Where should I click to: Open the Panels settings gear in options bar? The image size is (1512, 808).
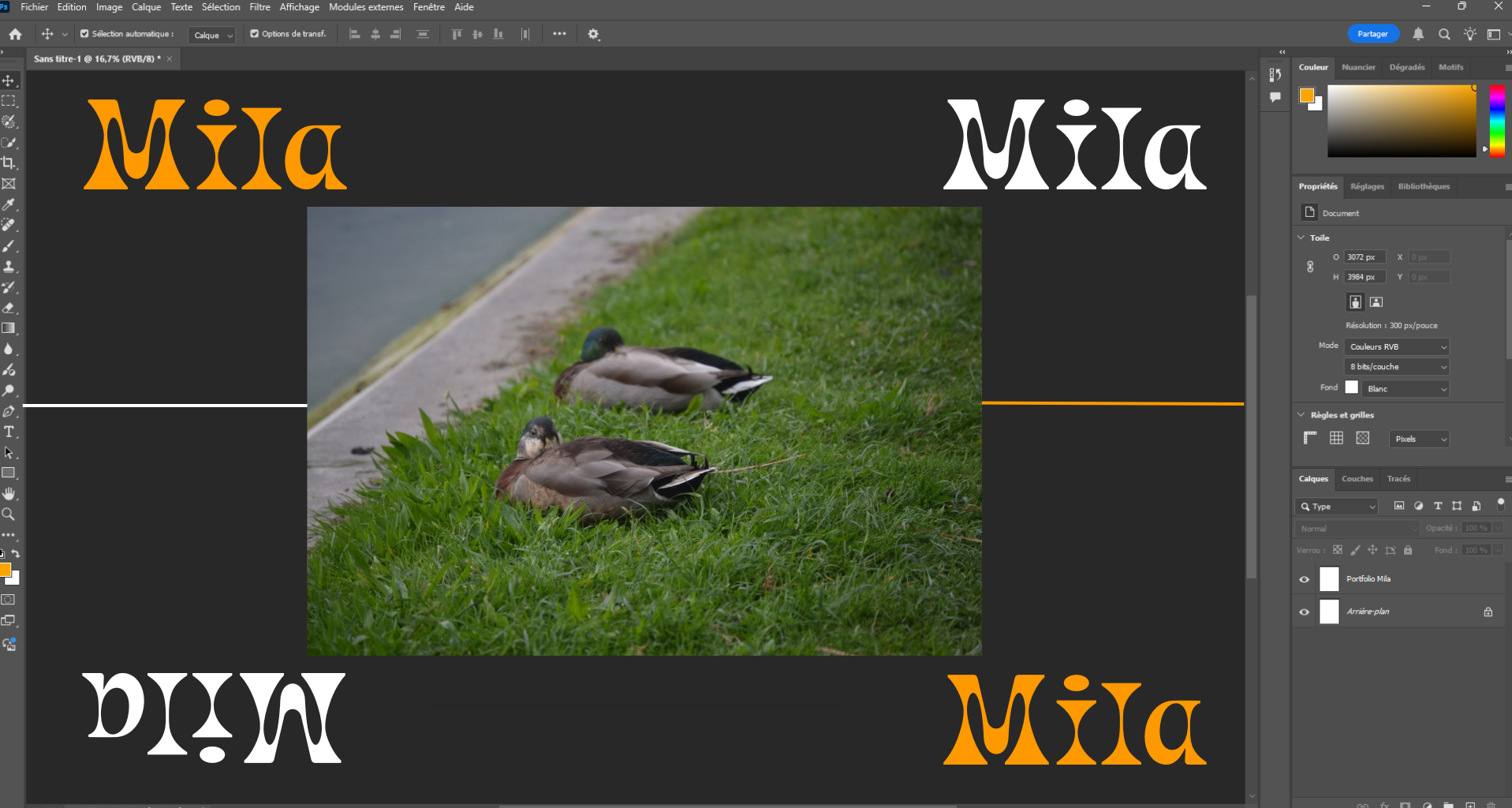(593, 34)
